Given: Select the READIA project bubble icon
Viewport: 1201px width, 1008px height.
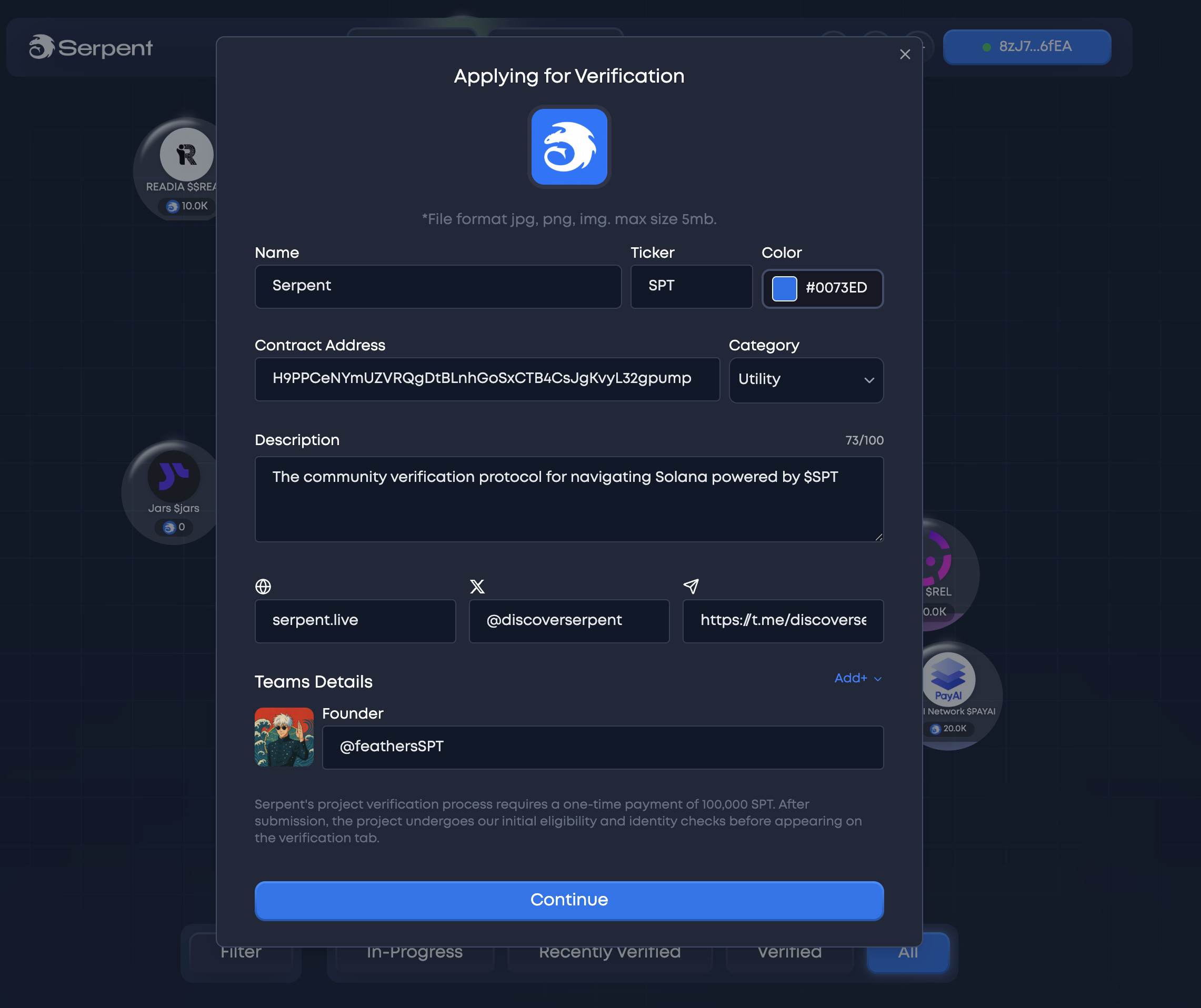Looking at the screenshot, I should (186, 154).
